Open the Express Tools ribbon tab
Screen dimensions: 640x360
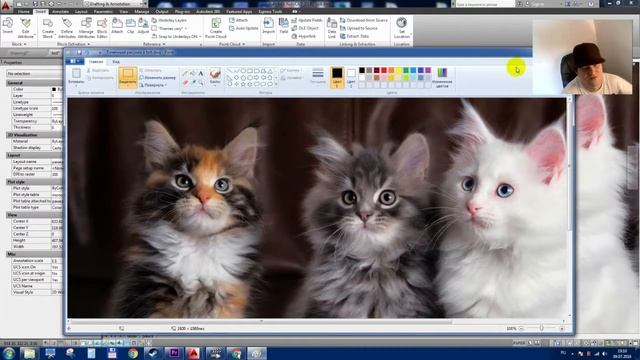click(271, 11)
